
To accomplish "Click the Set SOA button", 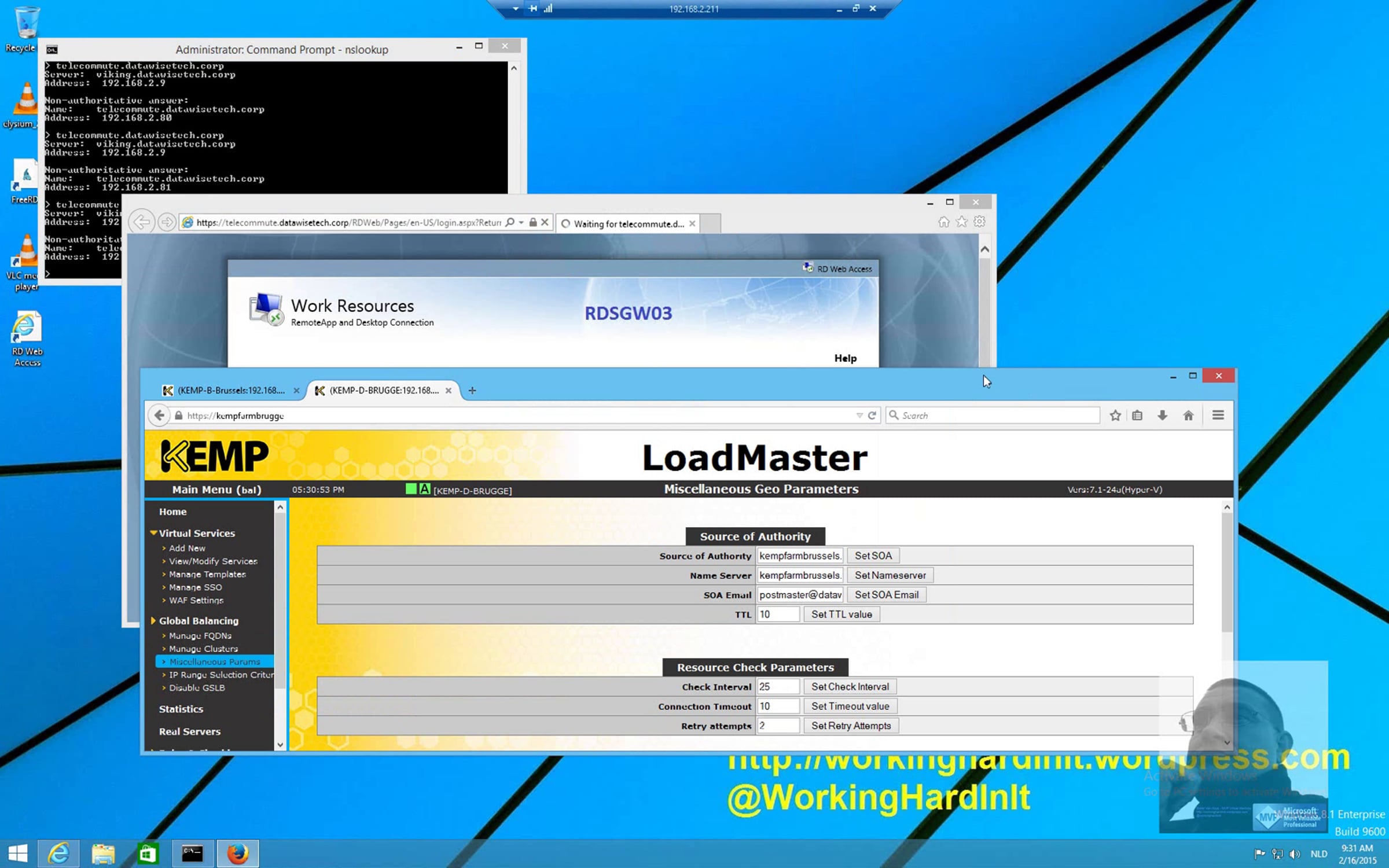I will click(873, 556).
